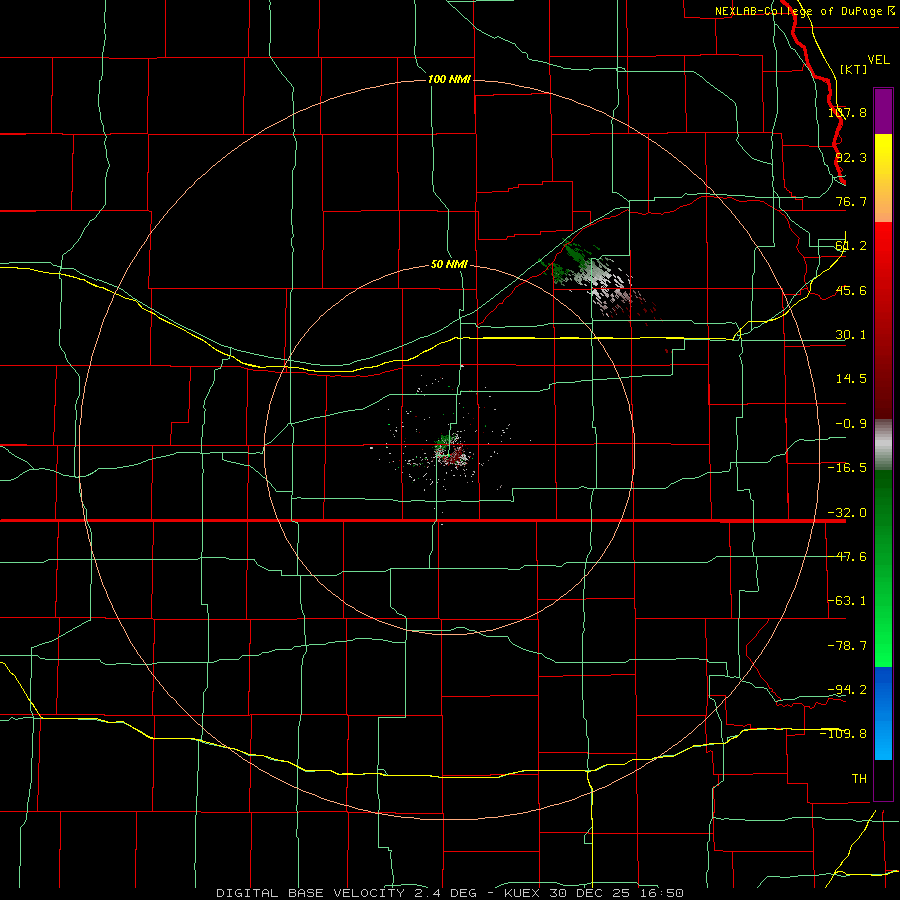Click the -32.0 velocity scale value

point(847,513)
